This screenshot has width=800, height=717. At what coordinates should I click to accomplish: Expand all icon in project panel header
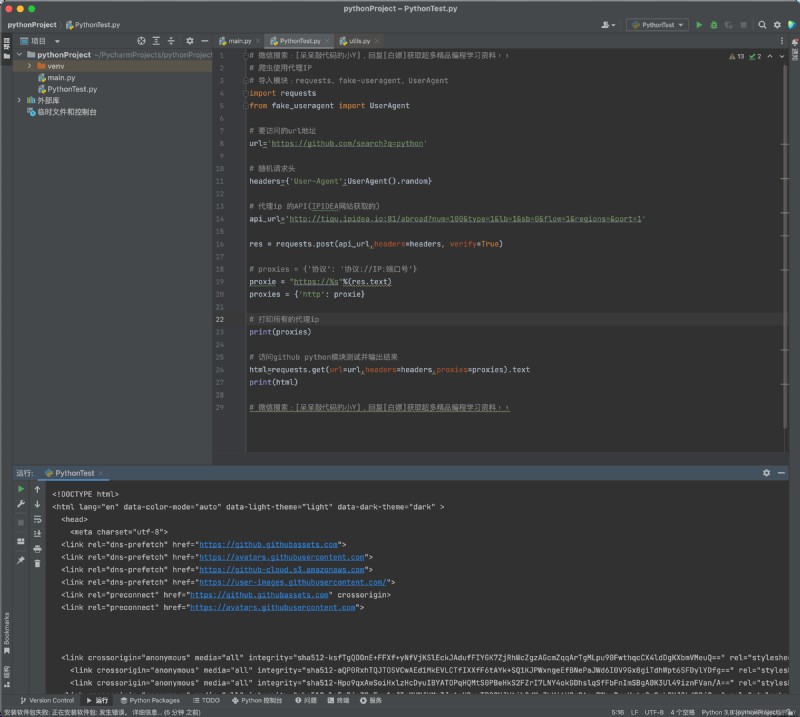tap(156, 41)
